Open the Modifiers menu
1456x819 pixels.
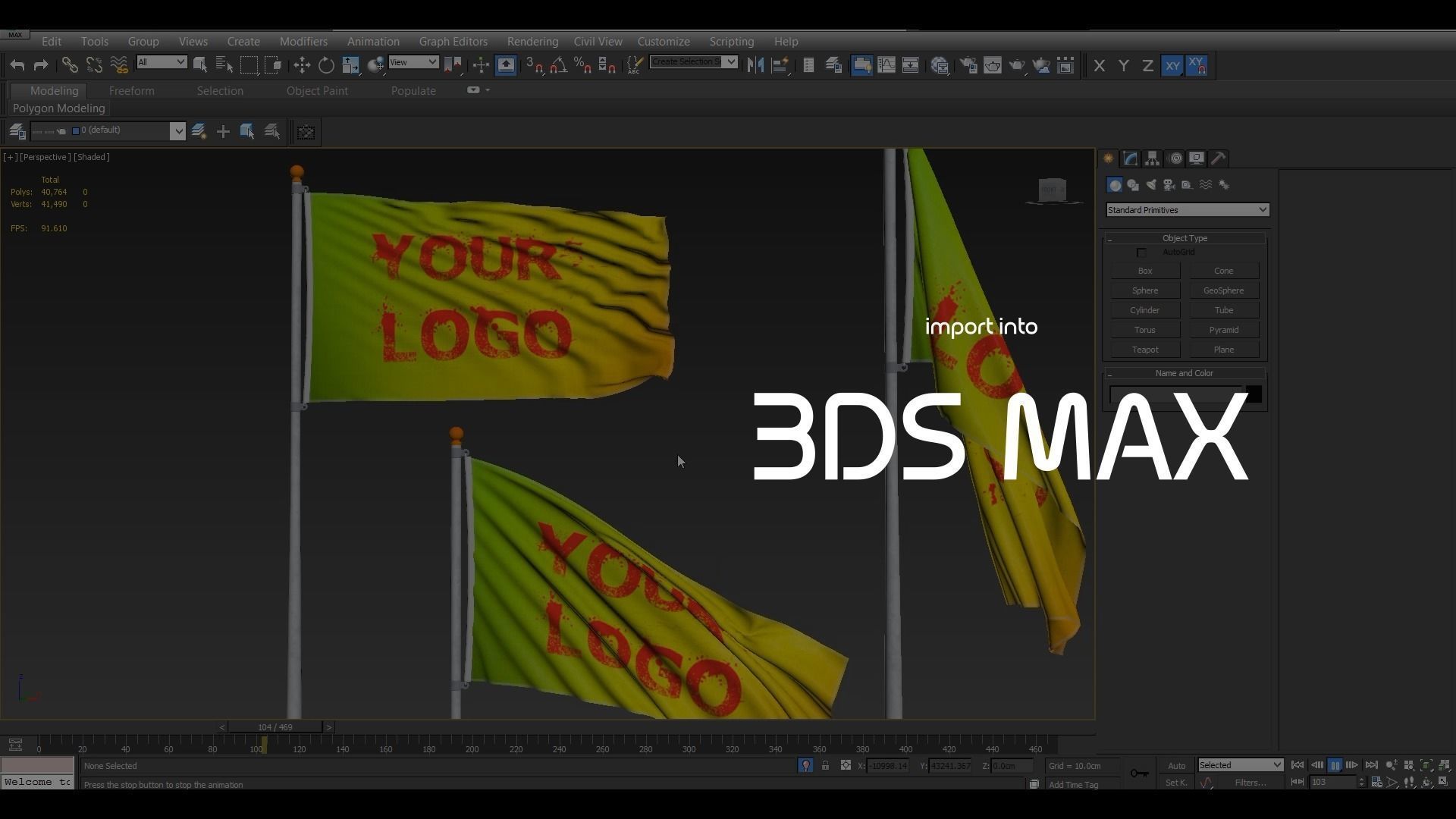coord(303,42)
